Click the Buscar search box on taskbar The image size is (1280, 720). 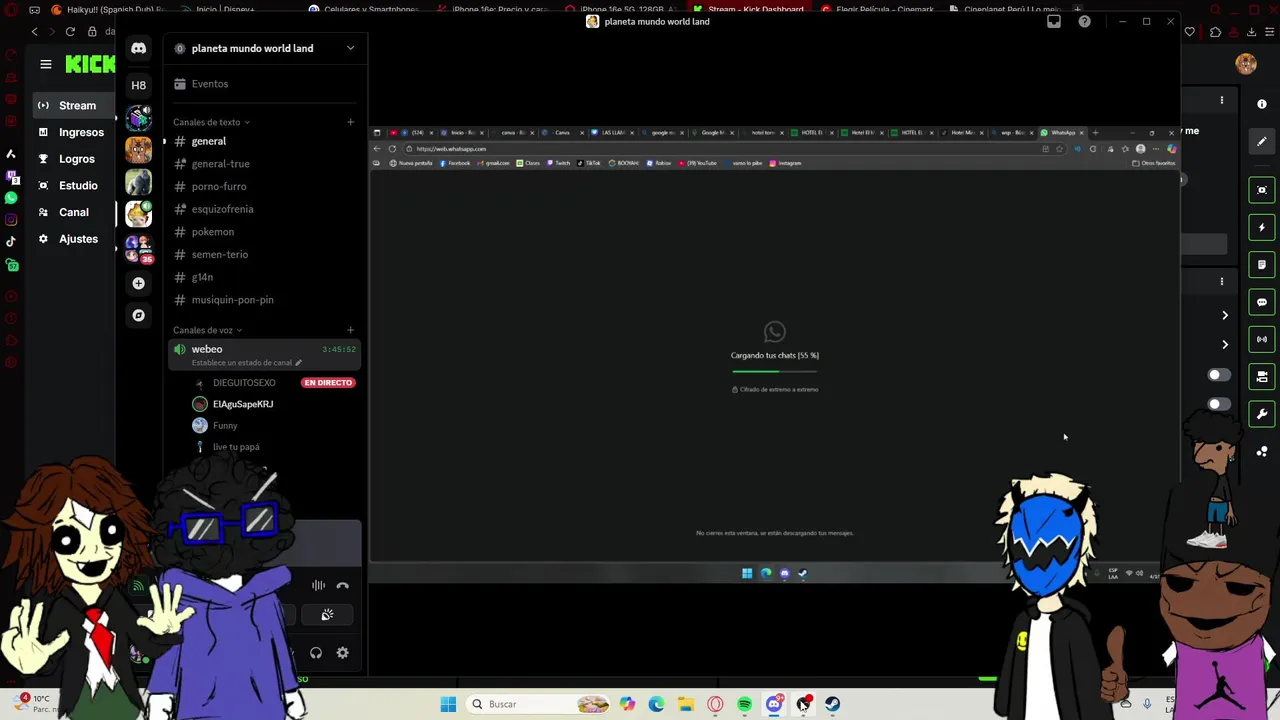click(538, 704)
